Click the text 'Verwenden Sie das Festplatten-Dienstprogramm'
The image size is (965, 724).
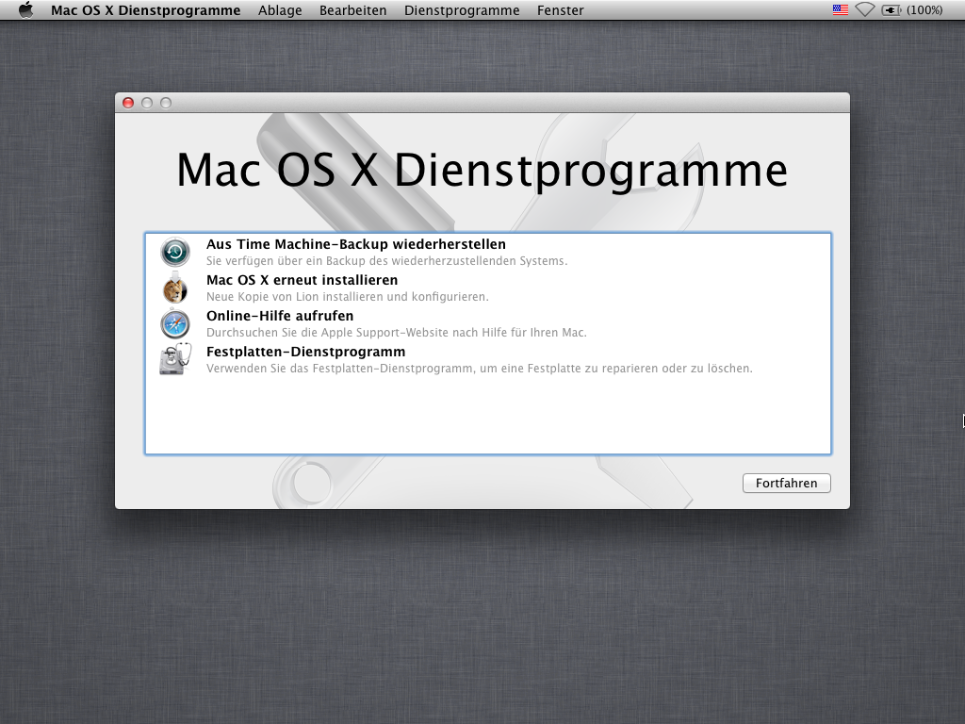(x=340, y=369)
